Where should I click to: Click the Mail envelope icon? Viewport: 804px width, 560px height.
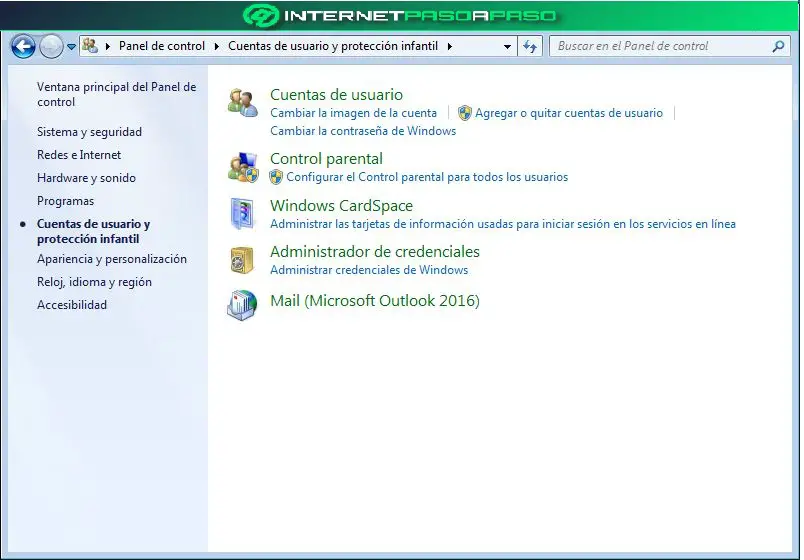click(x=242, y=305)
